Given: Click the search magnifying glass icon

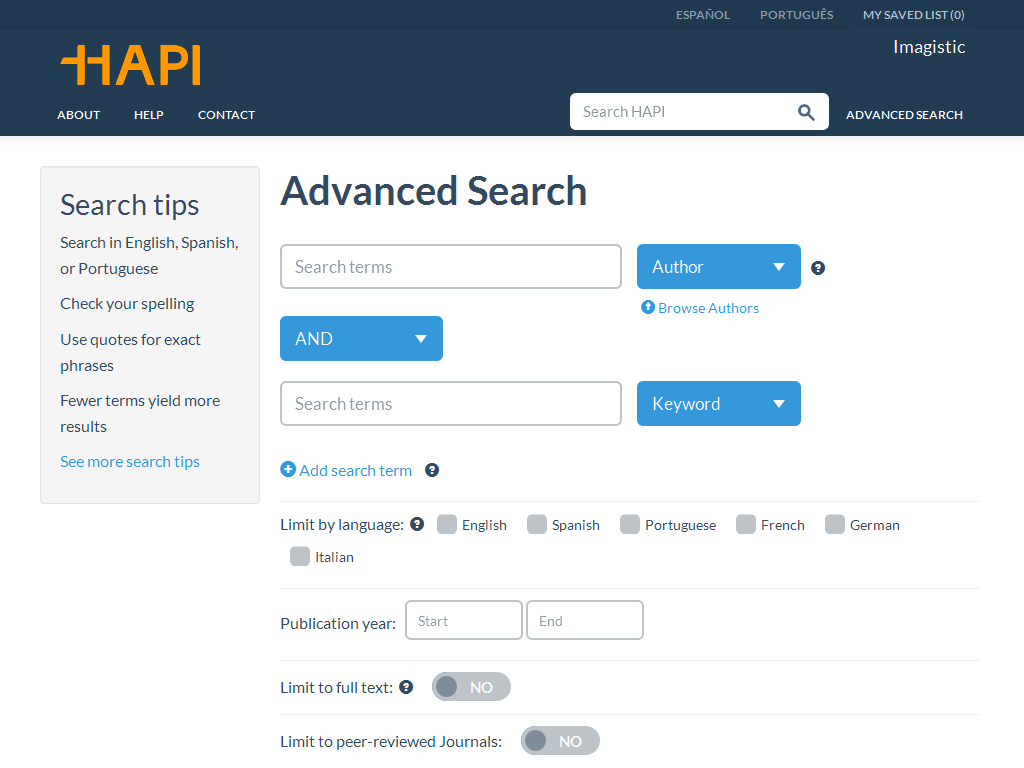Looking at the screenshot, I should tap(806, 111).
